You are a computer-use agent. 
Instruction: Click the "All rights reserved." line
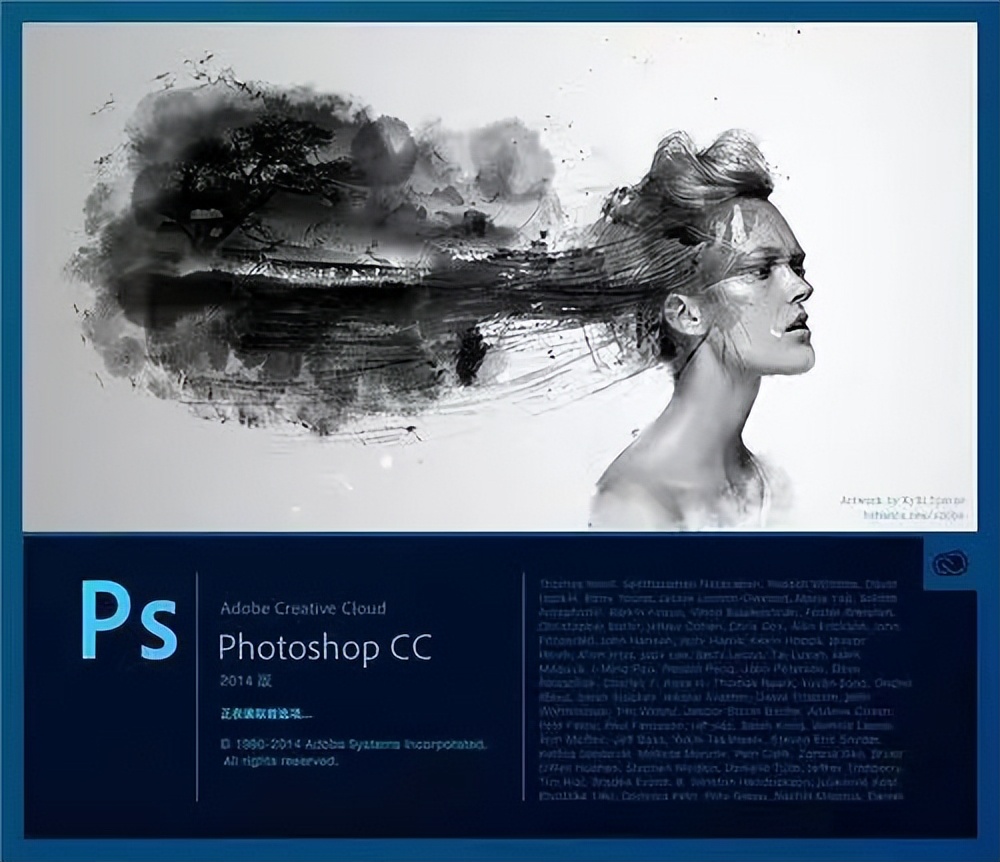tap(280, 761)
